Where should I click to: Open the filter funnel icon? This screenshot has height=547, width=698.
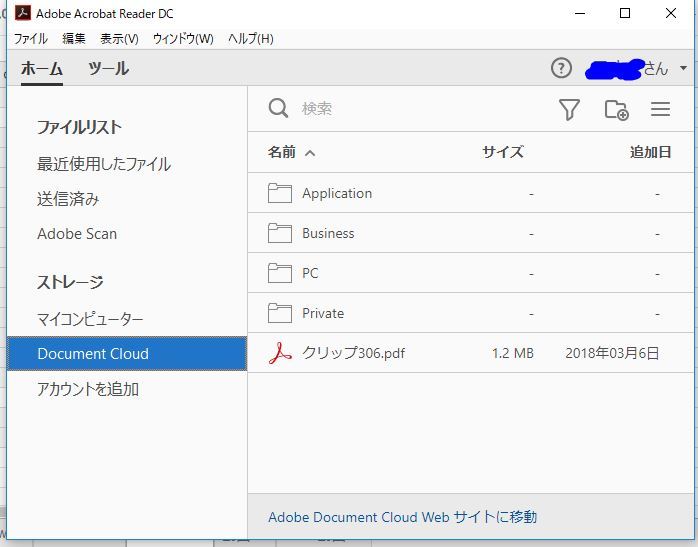569,109
